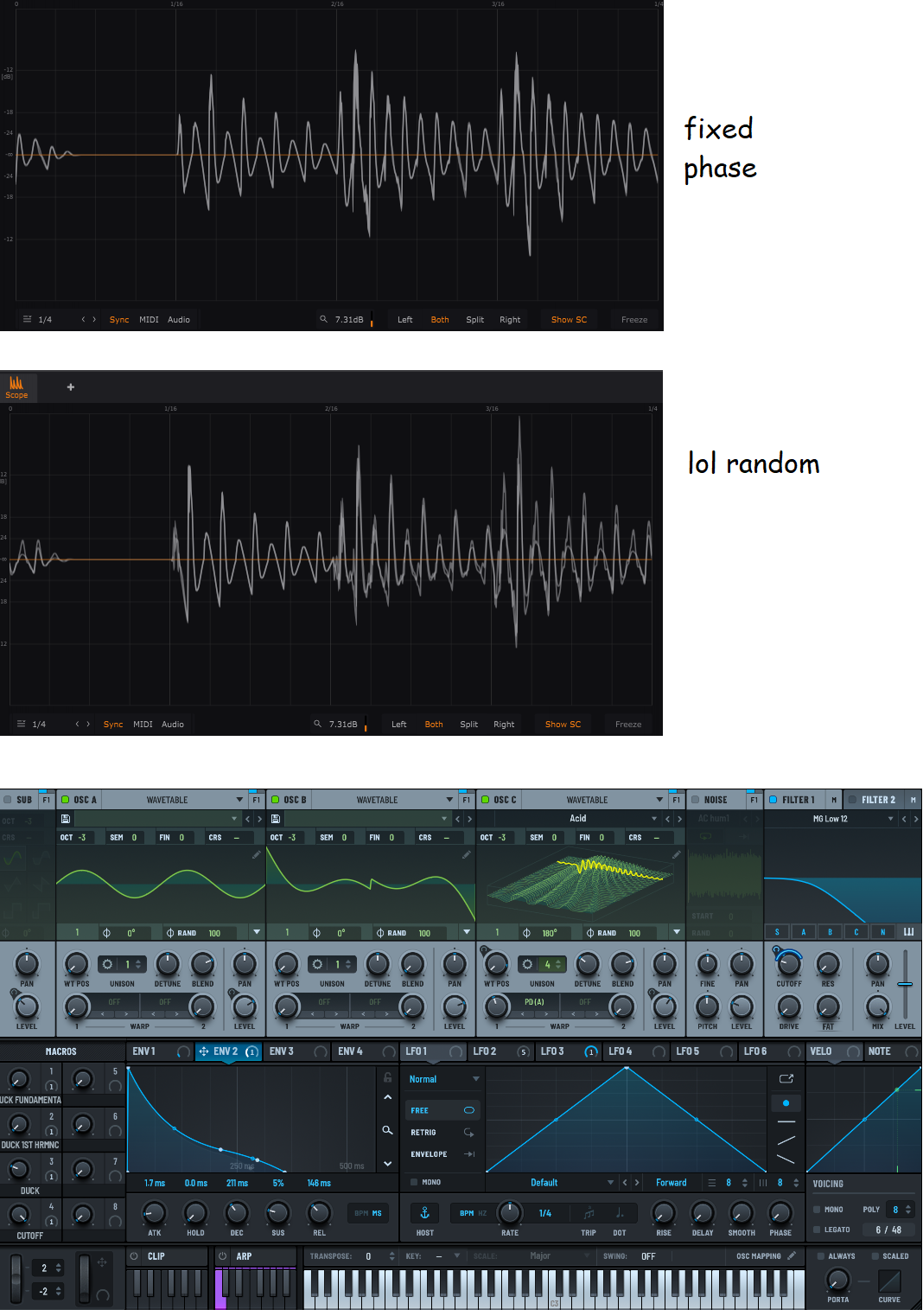Click Show SC in lower scope
Screen dimensions: 923x1316
(563, 724)
